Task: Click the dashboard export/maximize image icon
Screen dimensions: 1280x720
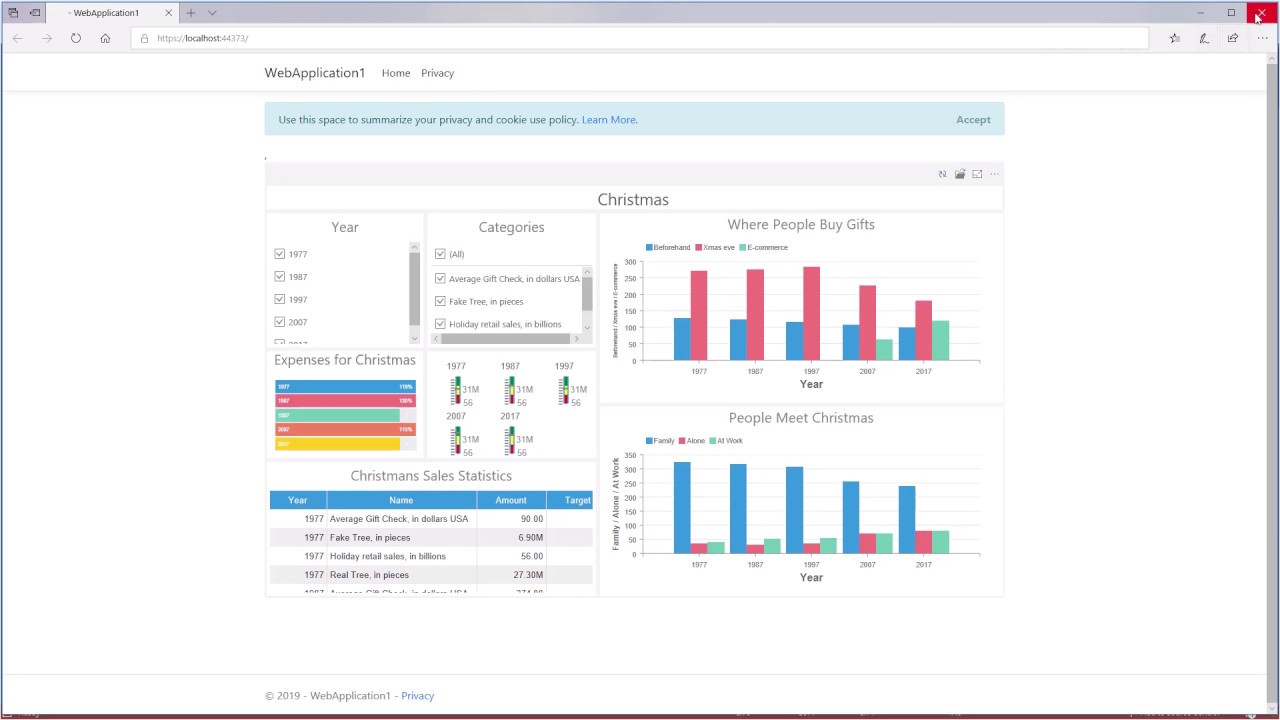Action: click(x=977, y=174)
